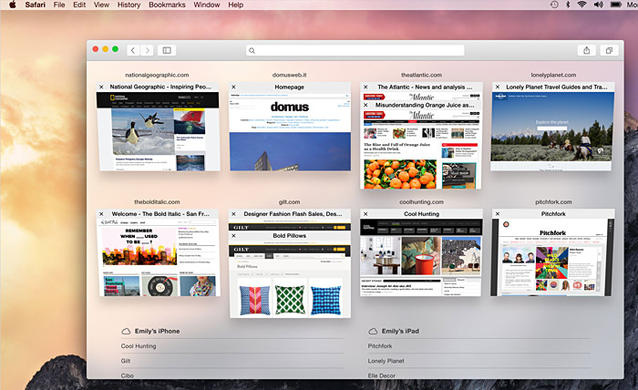Open the File menu
This screenshot has width=638, height=390.
click(59, 5)
